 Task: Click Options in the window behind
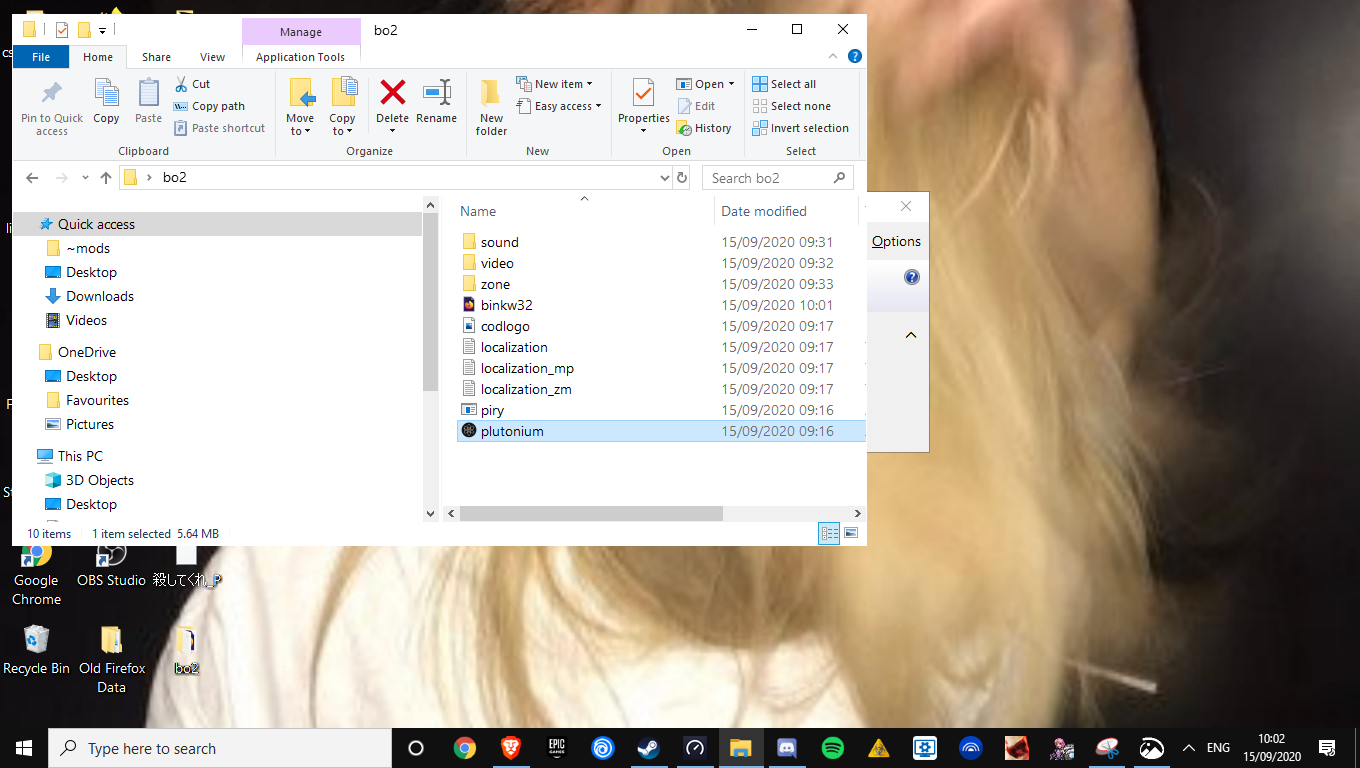pos(896,241)
